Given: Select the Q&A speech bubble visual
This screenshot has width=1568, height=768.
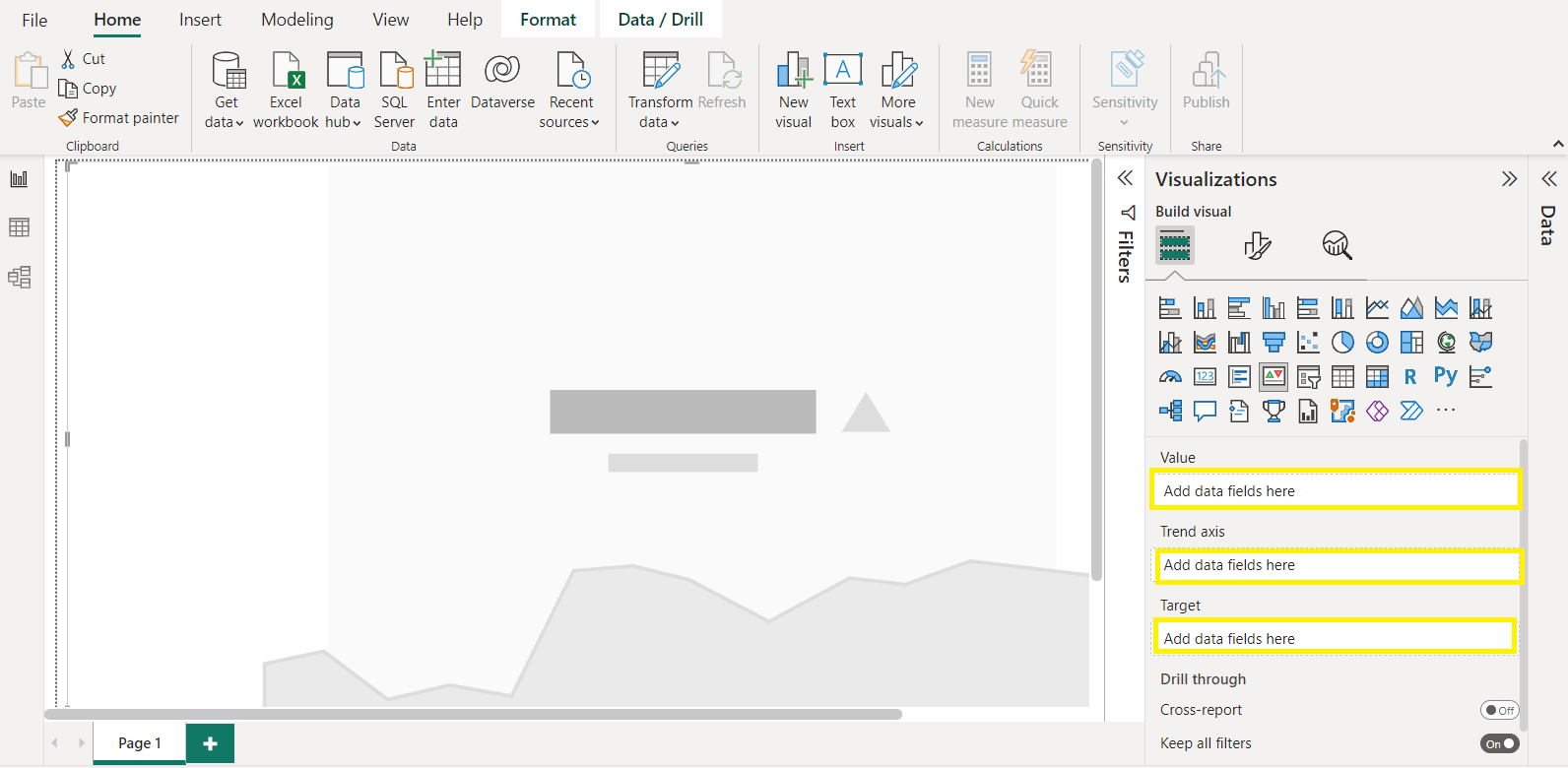Looking at the screenshot, I should 1205,411.
